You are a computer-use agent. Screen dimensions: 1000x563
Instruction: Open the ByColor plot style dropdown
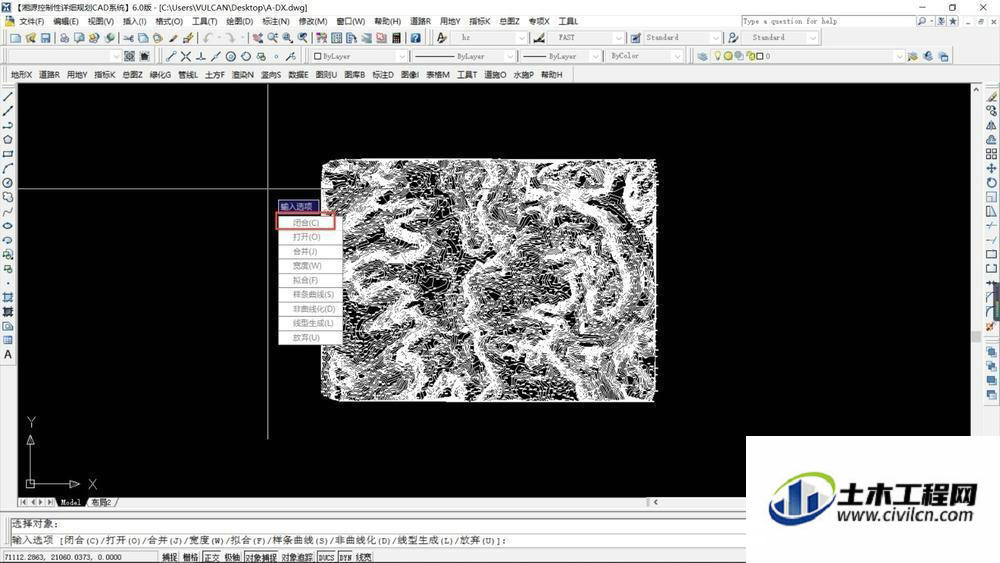(677, 56)
